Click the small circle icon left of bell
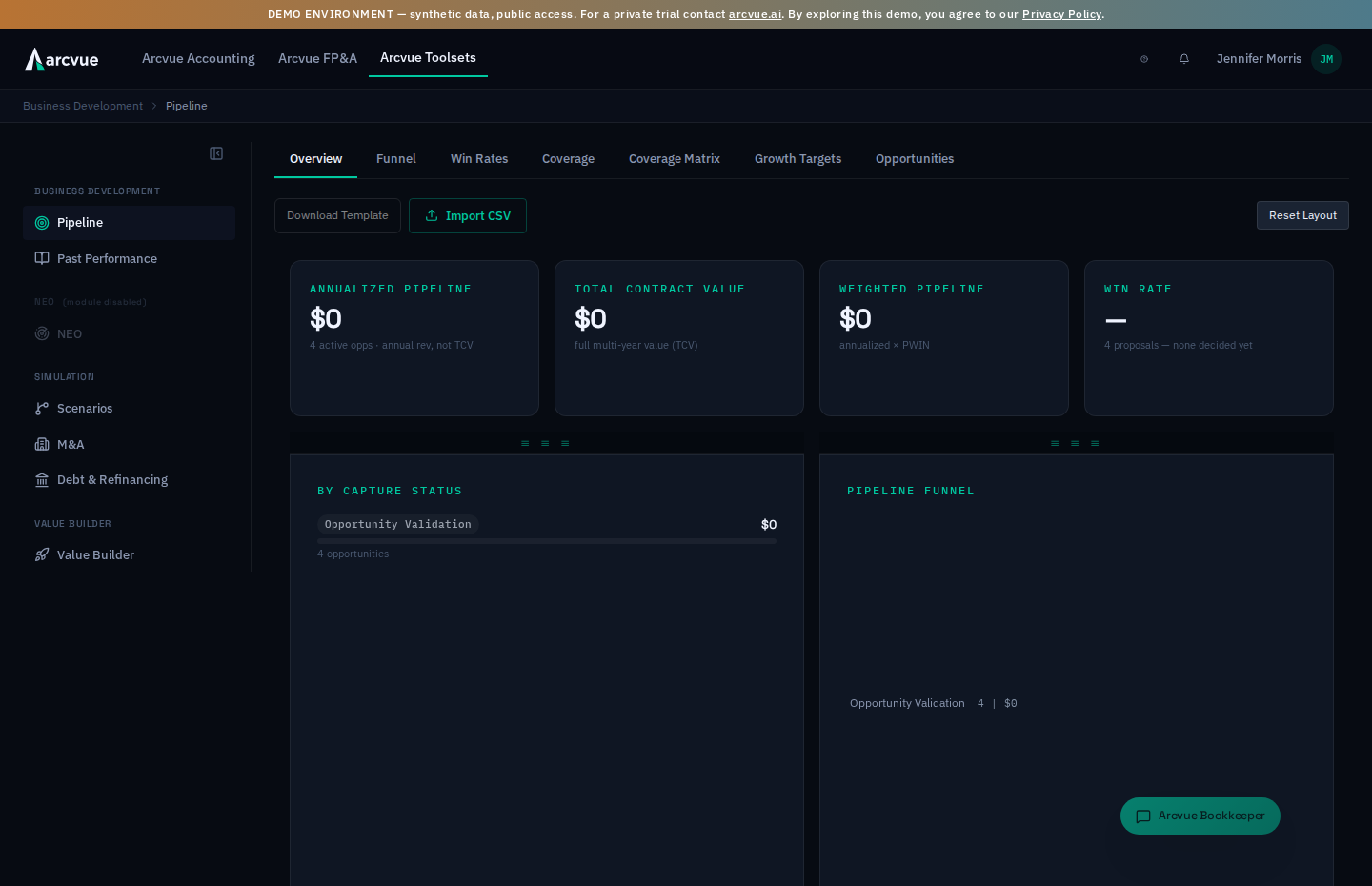 coord(1144,59)
